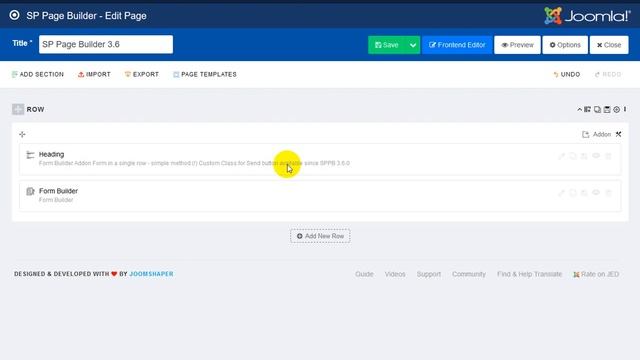Click Undo
640x360 pixels.
click(x=567, y=74)
